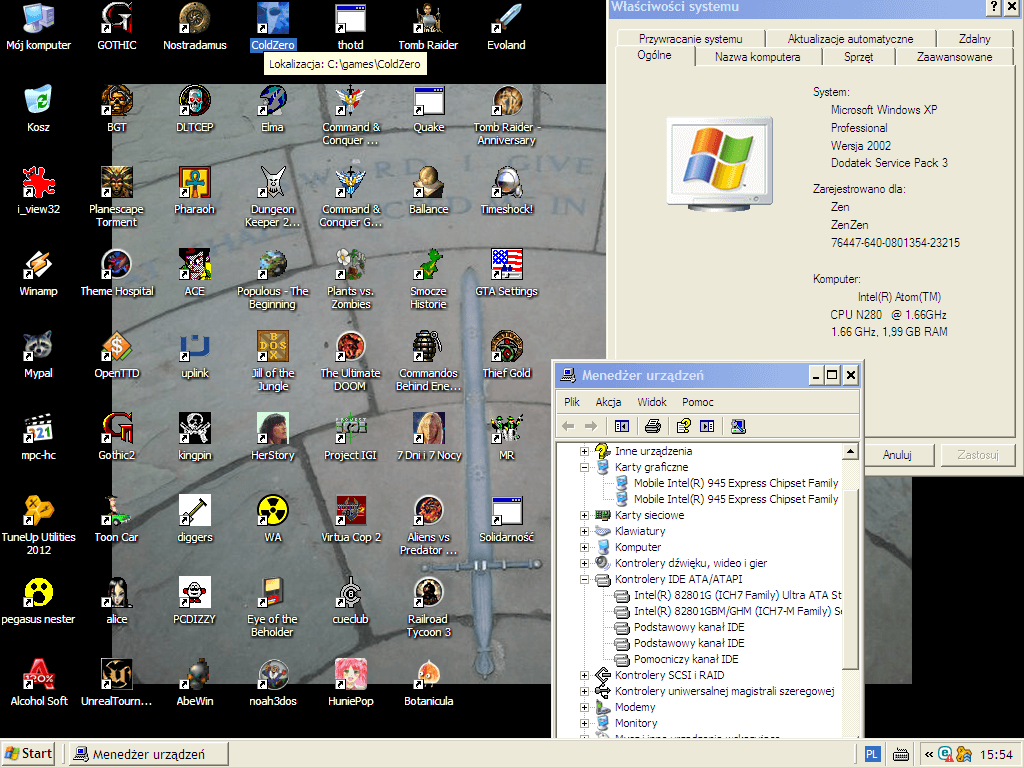The height and width of the screenshot is (768, 1024).
Task: Click the Mój komputer desktop icon
Action: [x=39, y=26]
